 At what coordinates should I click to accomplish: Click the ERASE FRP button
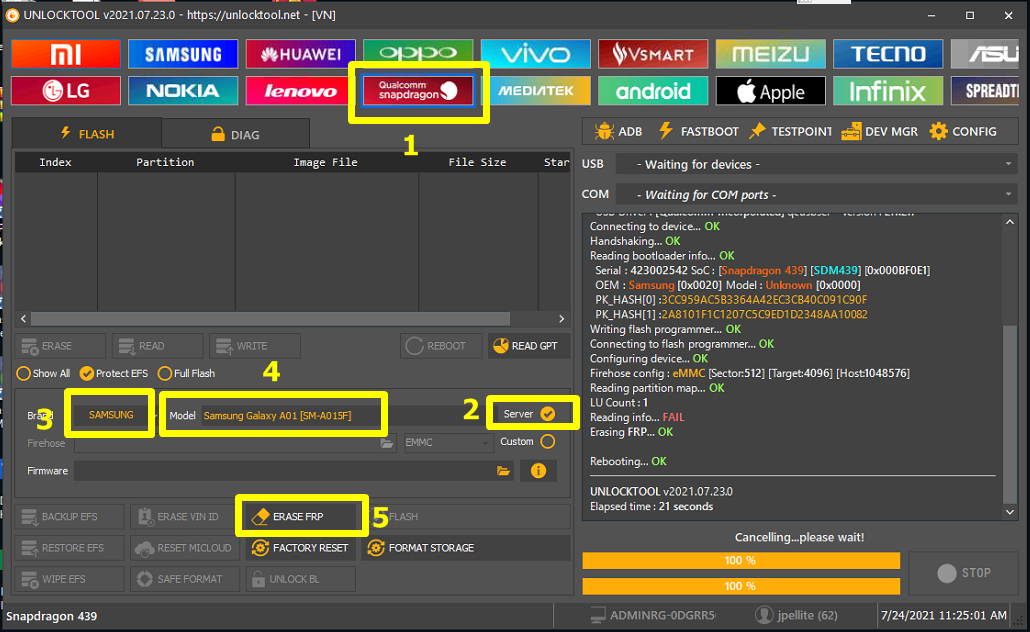pos(301,516)
